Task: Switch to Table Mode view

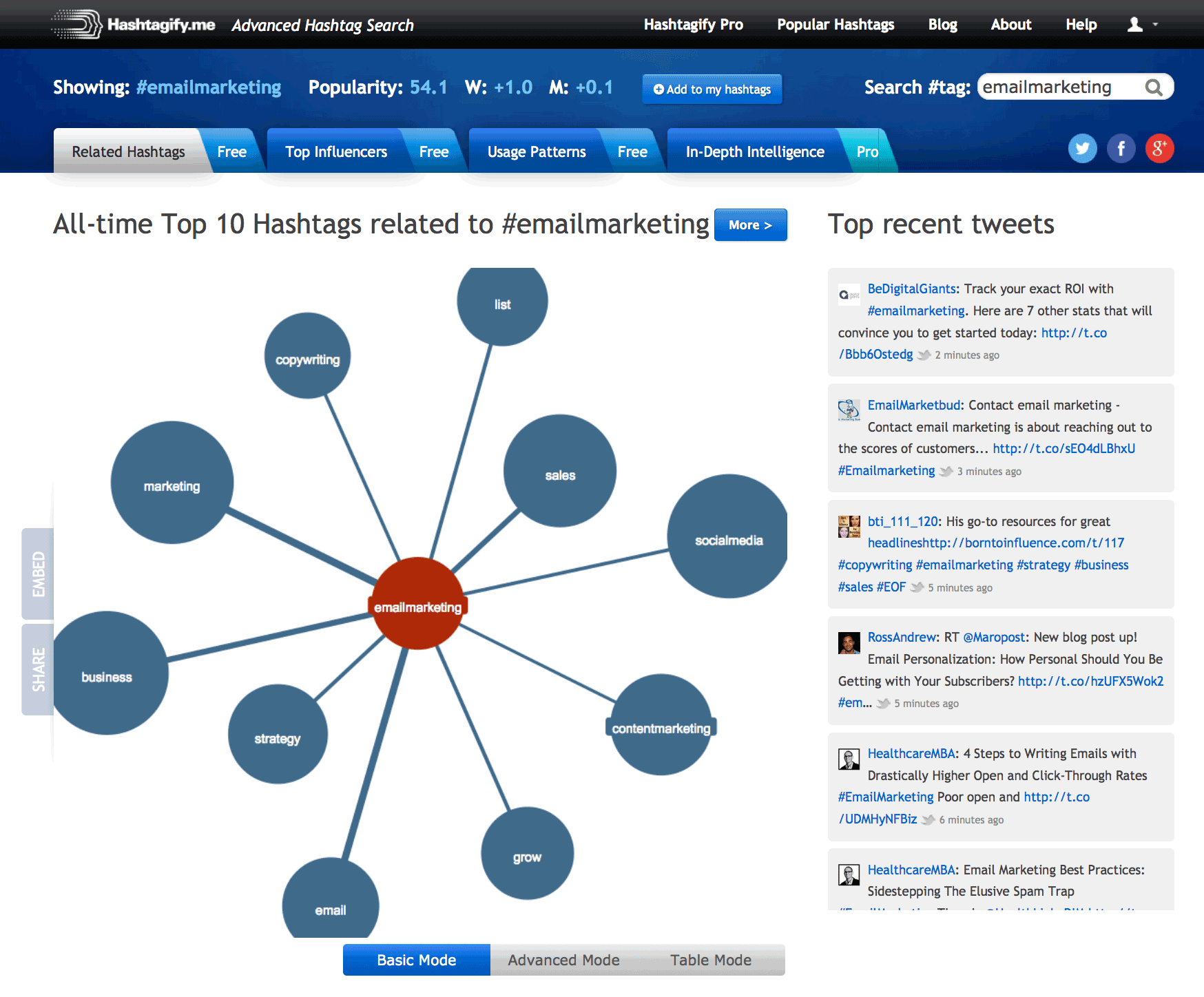Action: click(x=711, y=960)
